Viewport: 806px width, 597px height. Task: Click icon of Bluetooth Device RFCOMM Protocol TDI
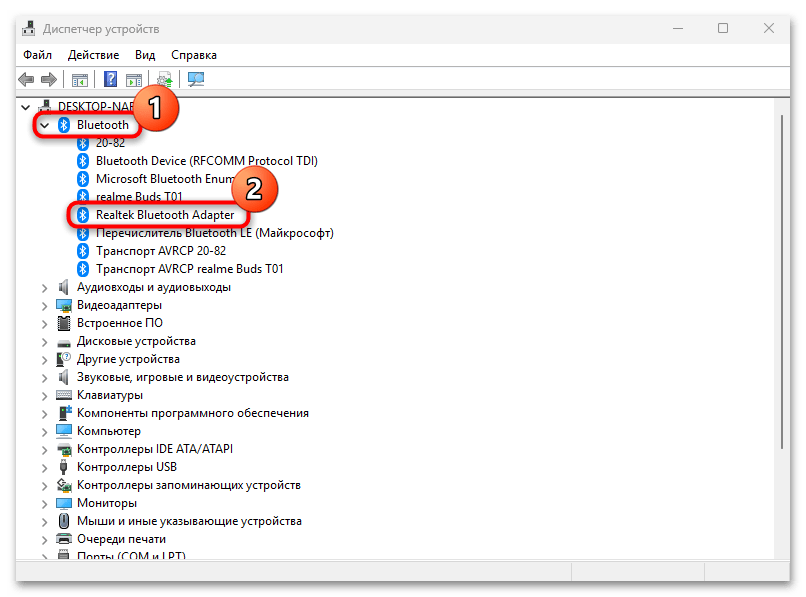83,161
